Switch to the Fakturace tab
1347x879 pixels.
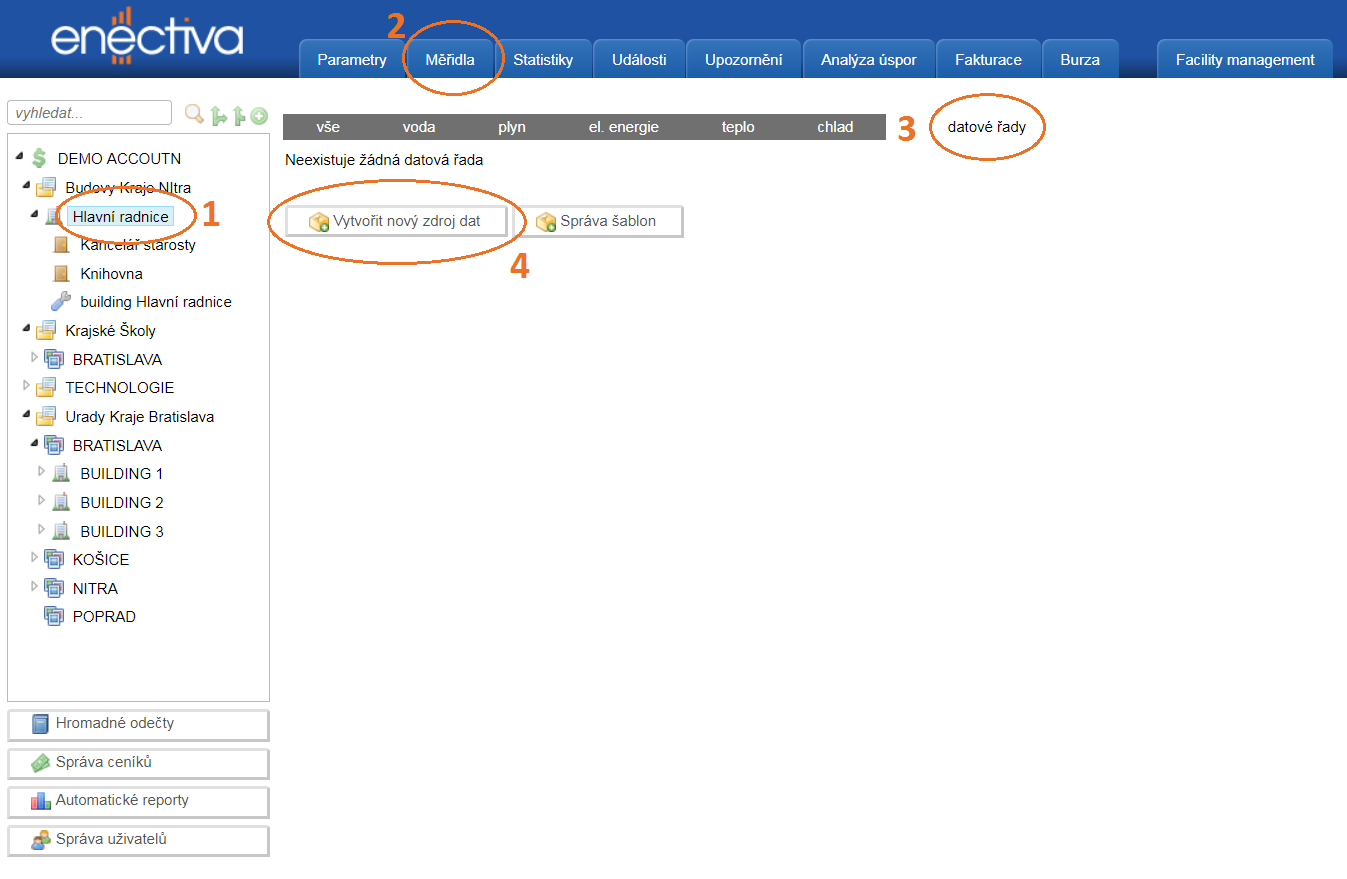tap(988, 60)
